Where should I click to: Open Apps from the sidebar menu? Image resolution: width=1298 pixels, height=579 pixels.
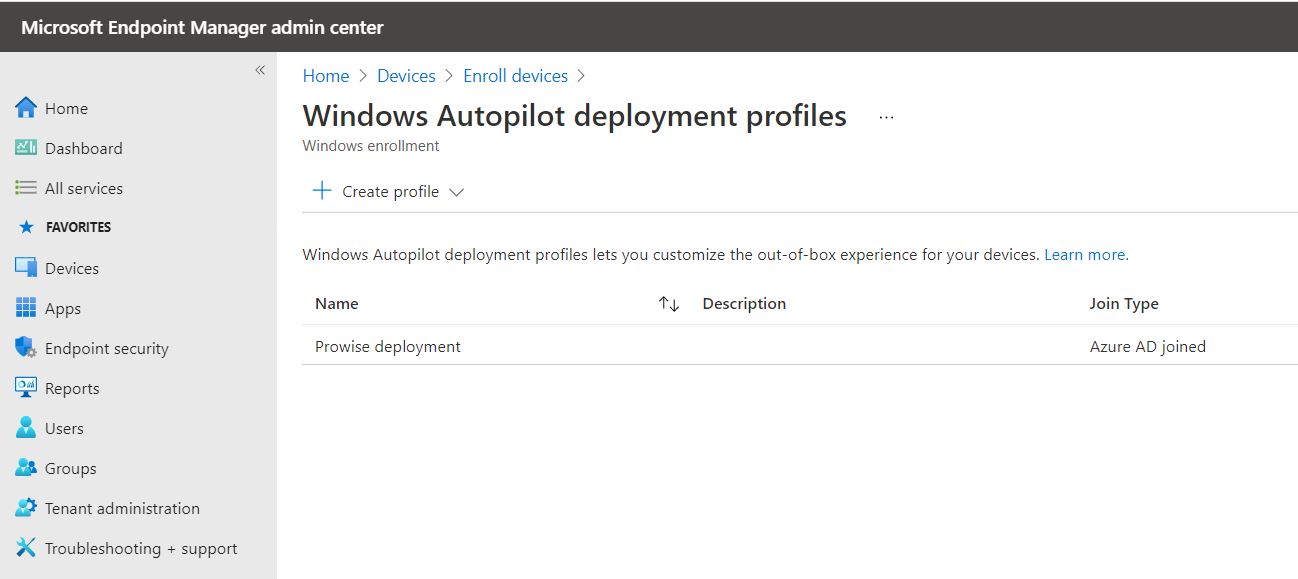[63, 309]
